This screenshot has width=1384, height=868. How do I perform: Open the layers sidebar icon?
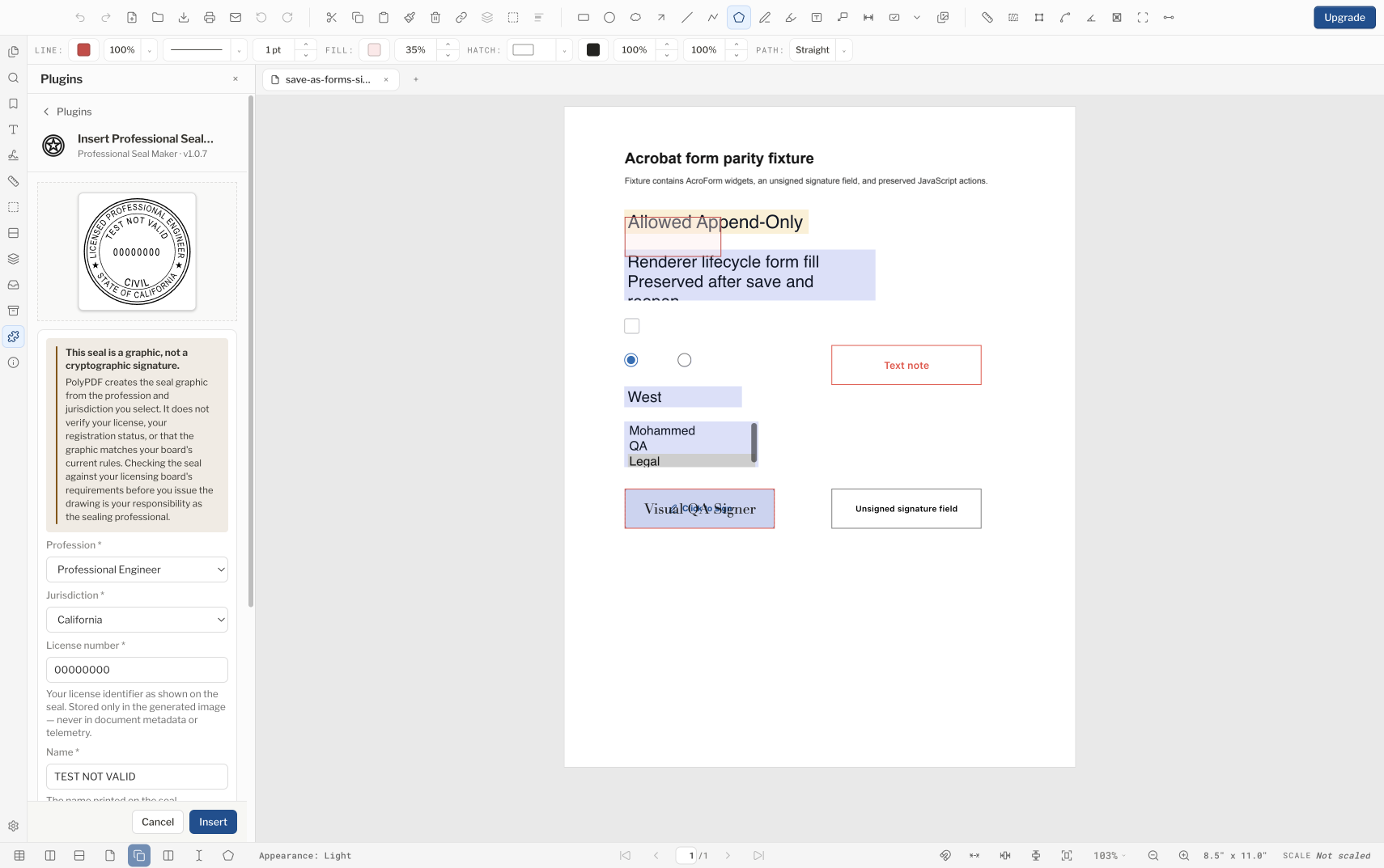coord(13,259)
